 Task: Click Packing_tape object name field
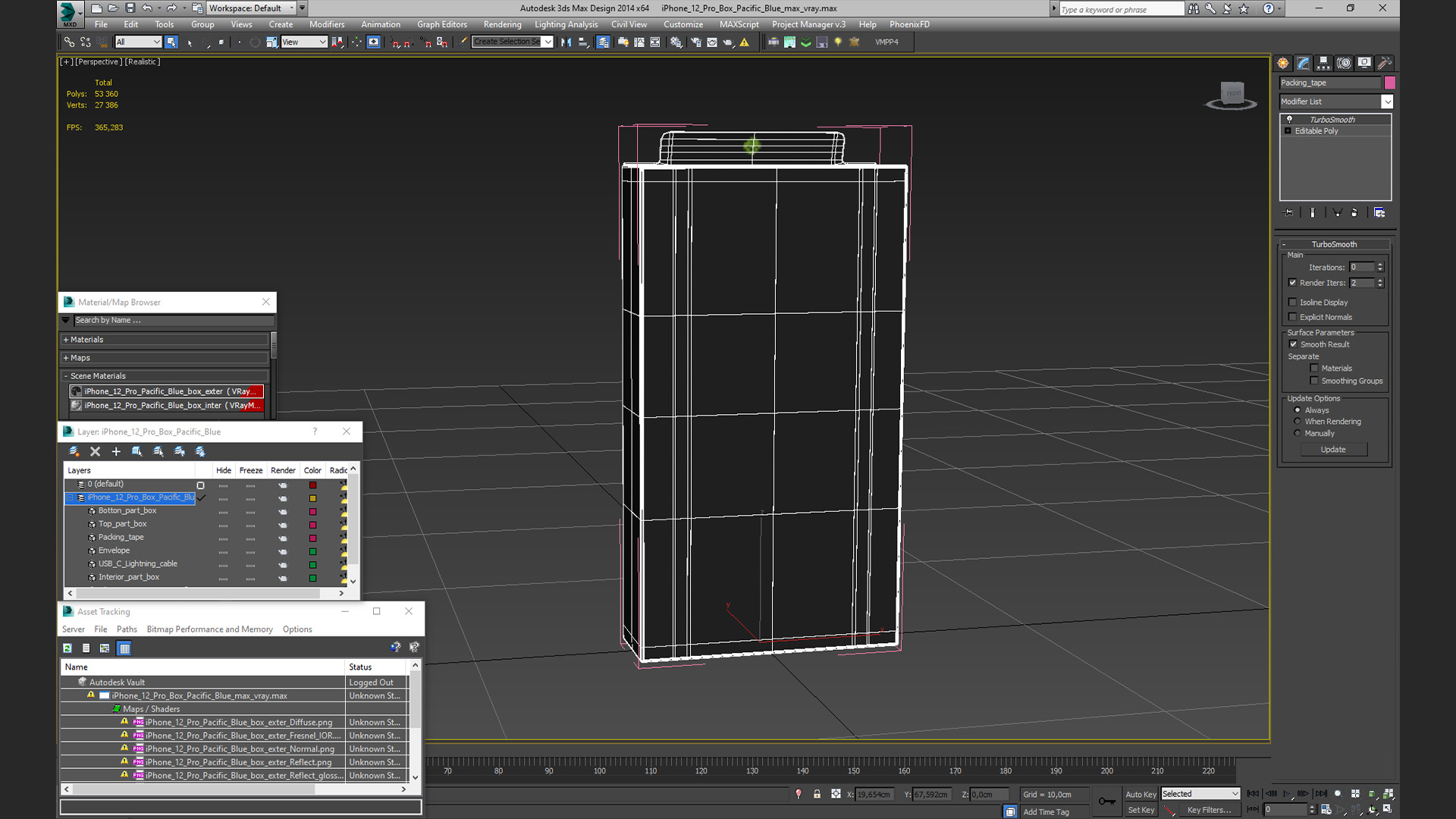[1330, 83]
